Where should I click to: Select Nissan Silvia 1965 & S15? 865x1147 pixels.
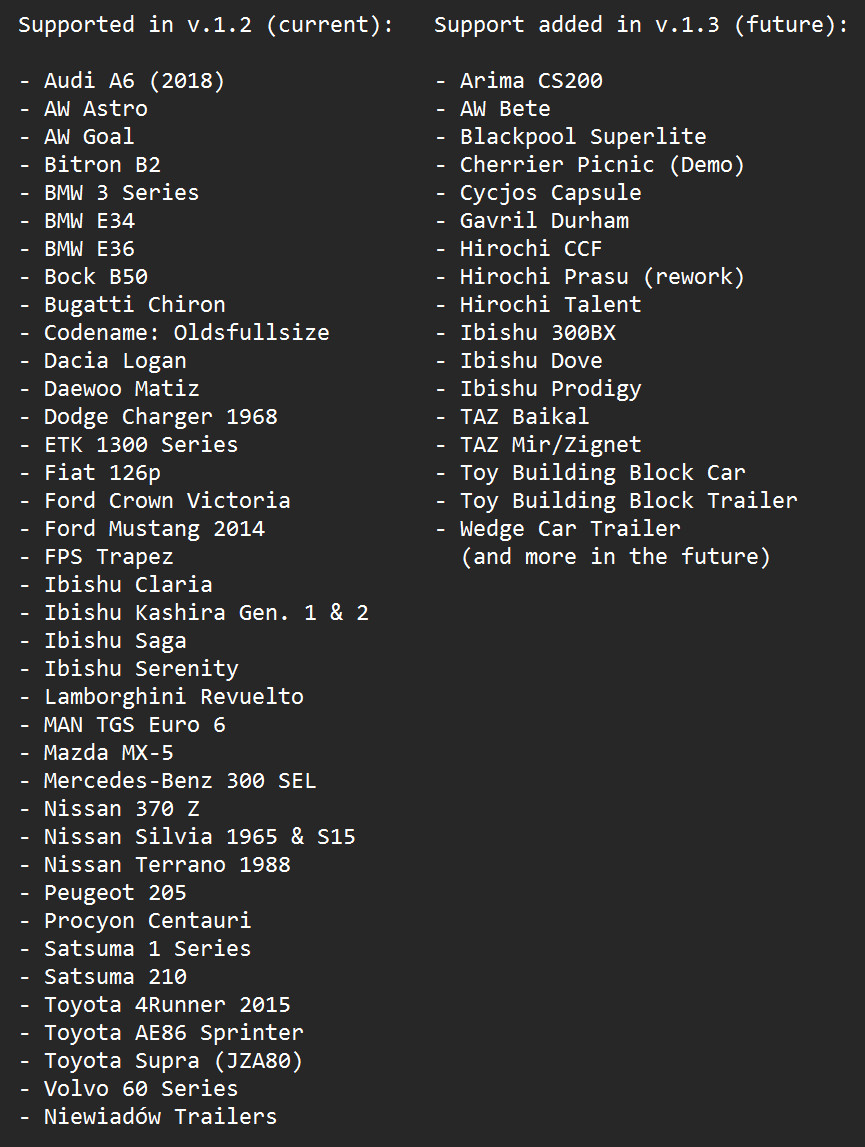click(x=200, y=836)
